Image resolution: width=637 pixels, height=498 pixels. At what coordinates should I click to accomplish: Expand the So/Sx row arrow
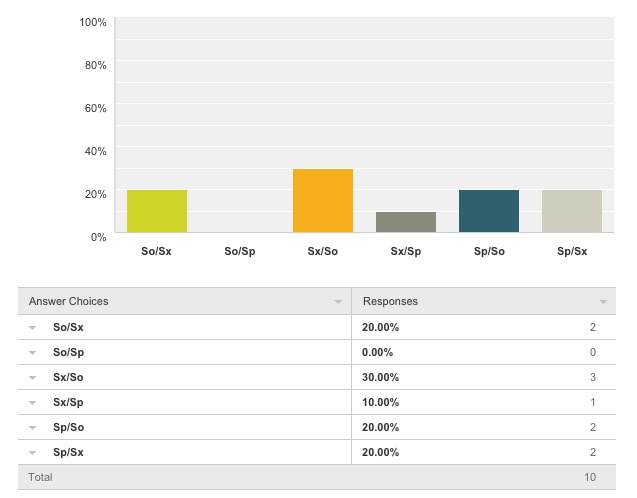(x=32, y=327)
